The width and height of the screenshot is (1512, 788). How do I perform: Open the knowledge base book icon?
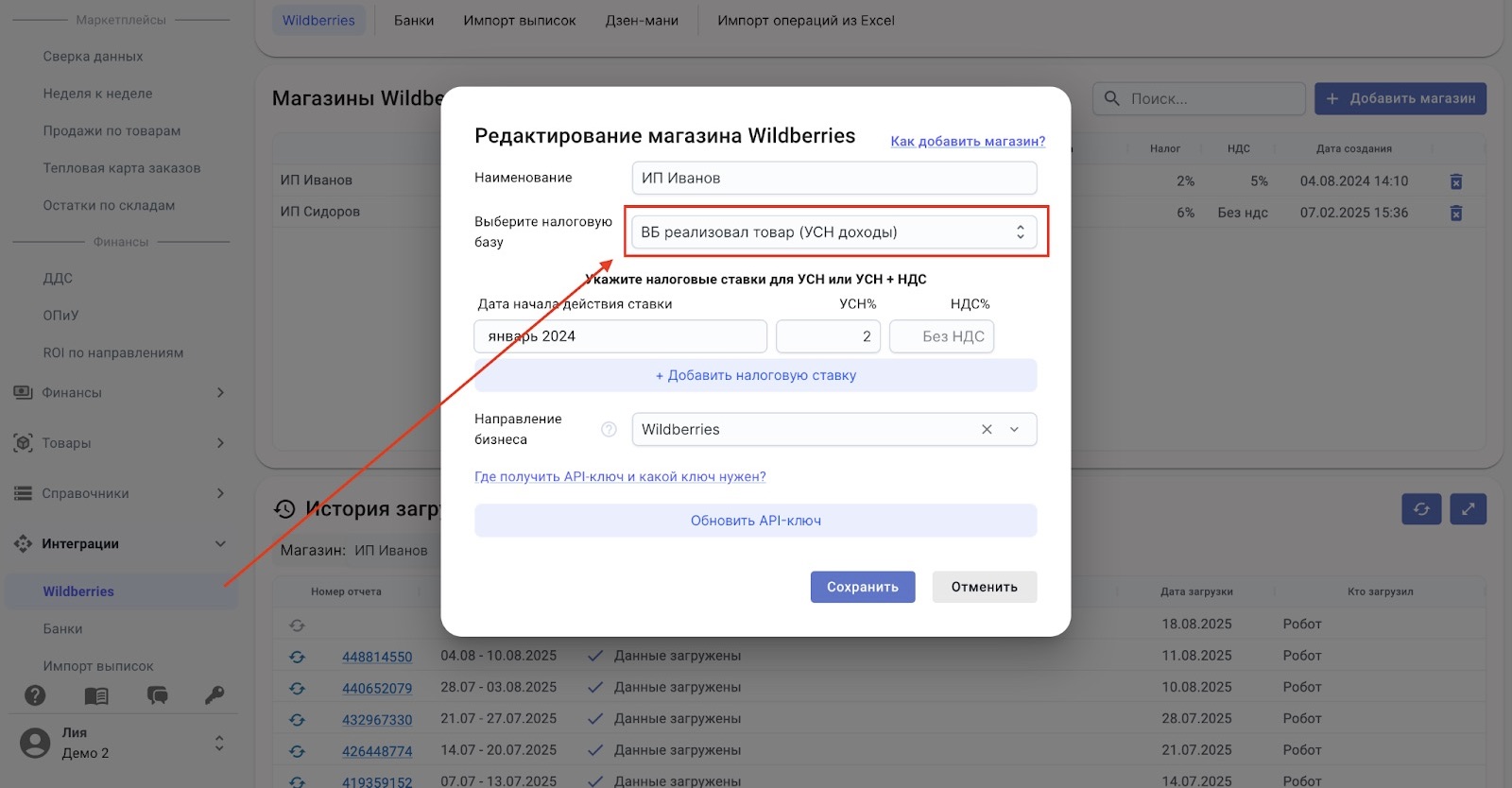pyautogui.click(x=96, y=695)
